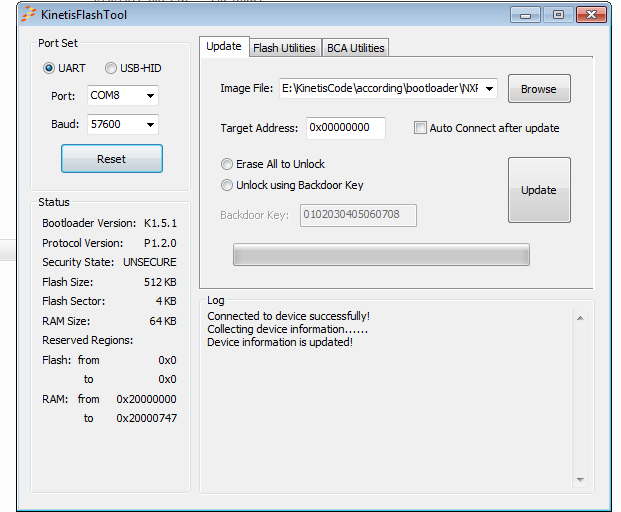Switch to the BCA Utilities tab
Viewport: 621px width, 512px height.
pos(356,48)
